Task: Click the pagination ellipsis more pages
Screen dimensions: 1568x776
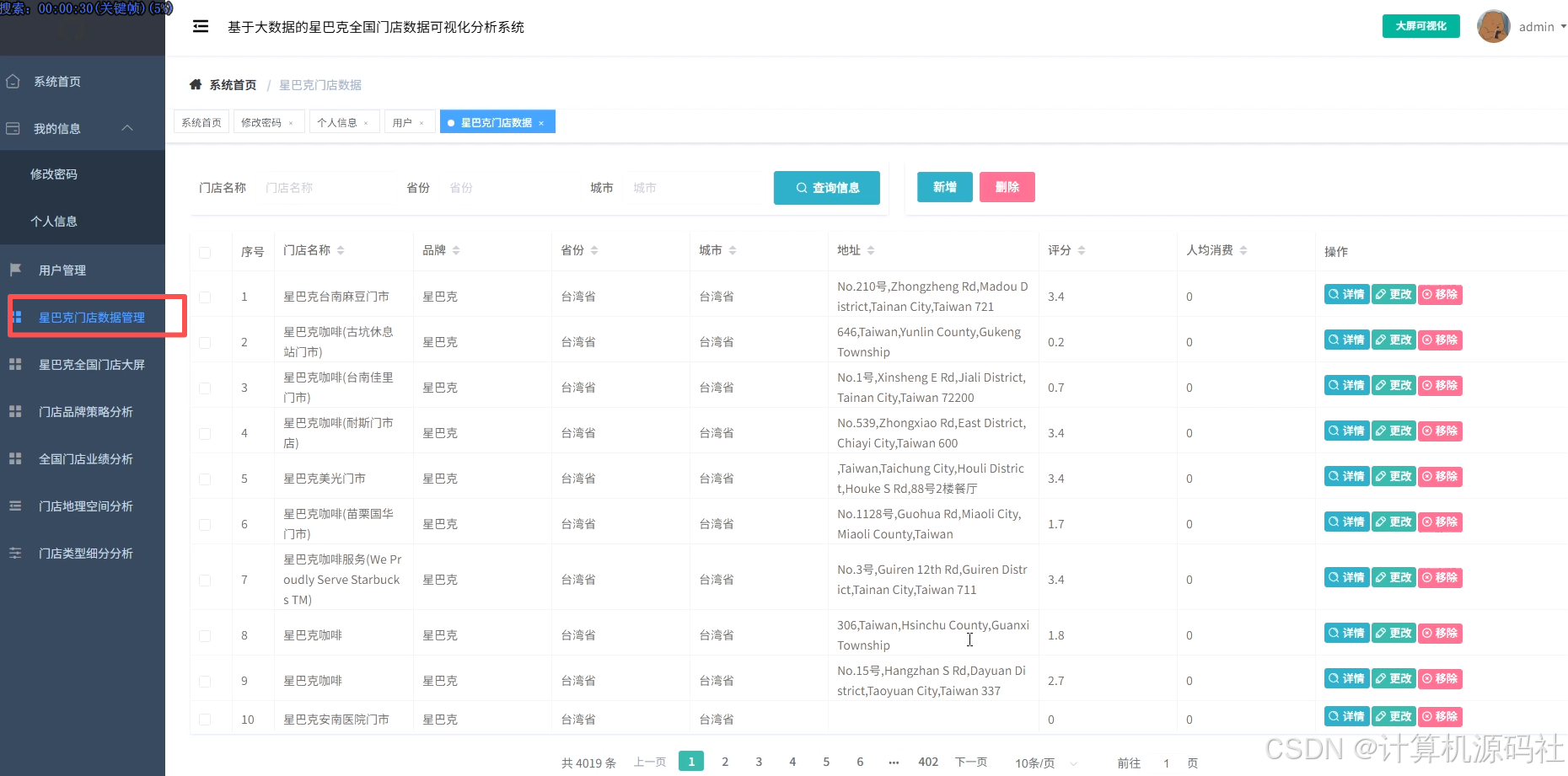Action: pos(894,762)
